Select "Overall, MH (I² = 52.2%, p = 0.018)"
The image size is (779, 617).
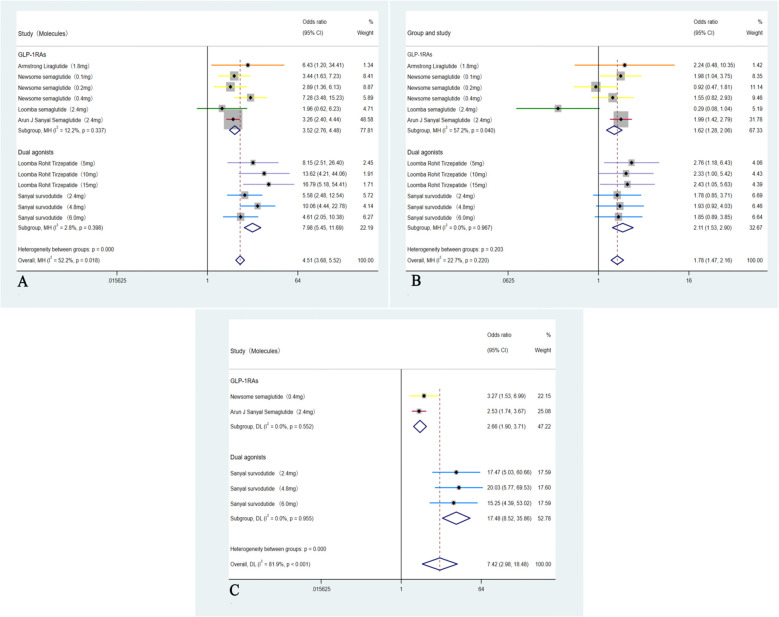click(x=59, y=260)
